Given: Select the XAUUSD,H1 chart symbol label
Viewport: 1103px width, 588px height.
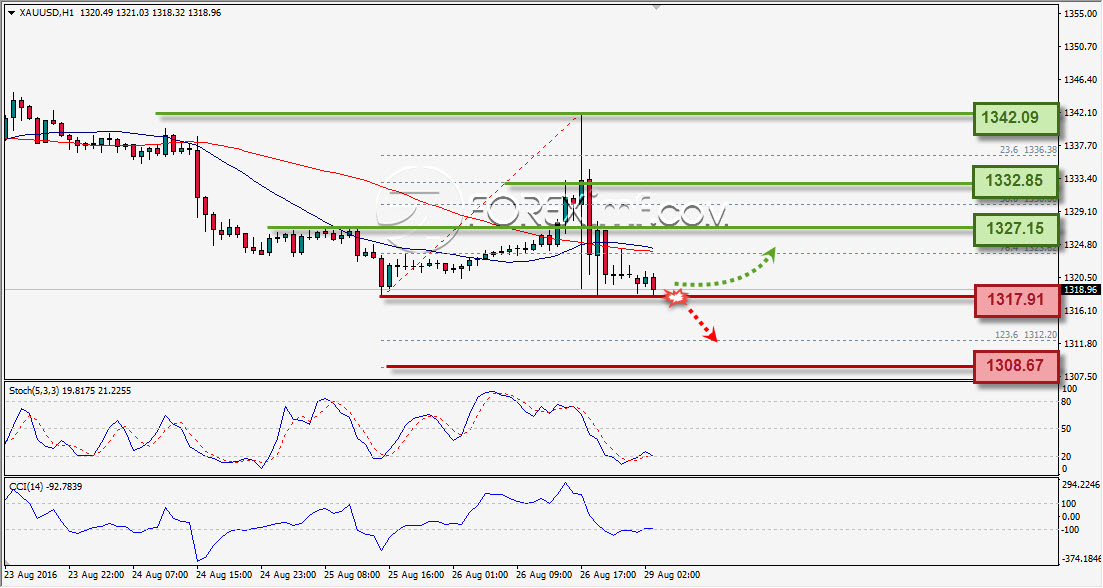Looking at the screenshot, I should [x=46, y=13].
